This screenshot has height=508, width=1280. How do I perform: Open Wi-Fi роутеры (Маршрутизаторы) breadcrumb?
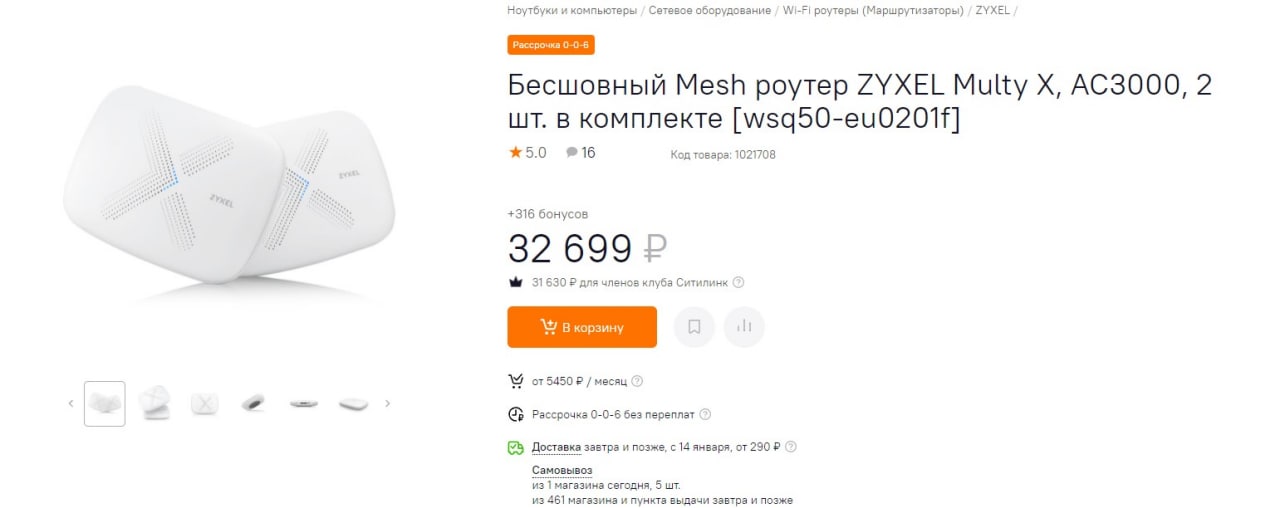873,11
